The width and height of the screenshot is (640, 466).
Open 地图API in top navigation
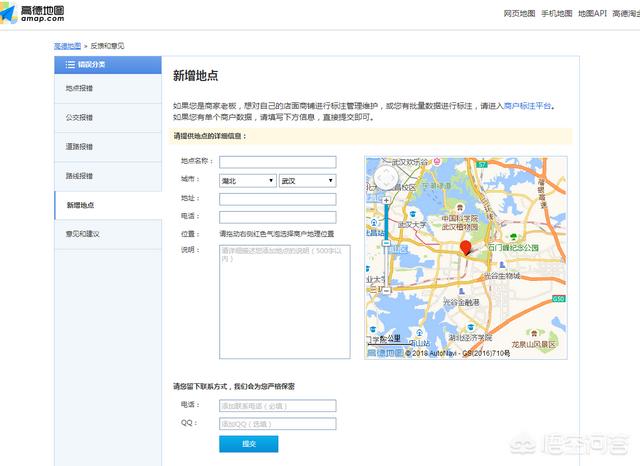[x=592, y=13]
